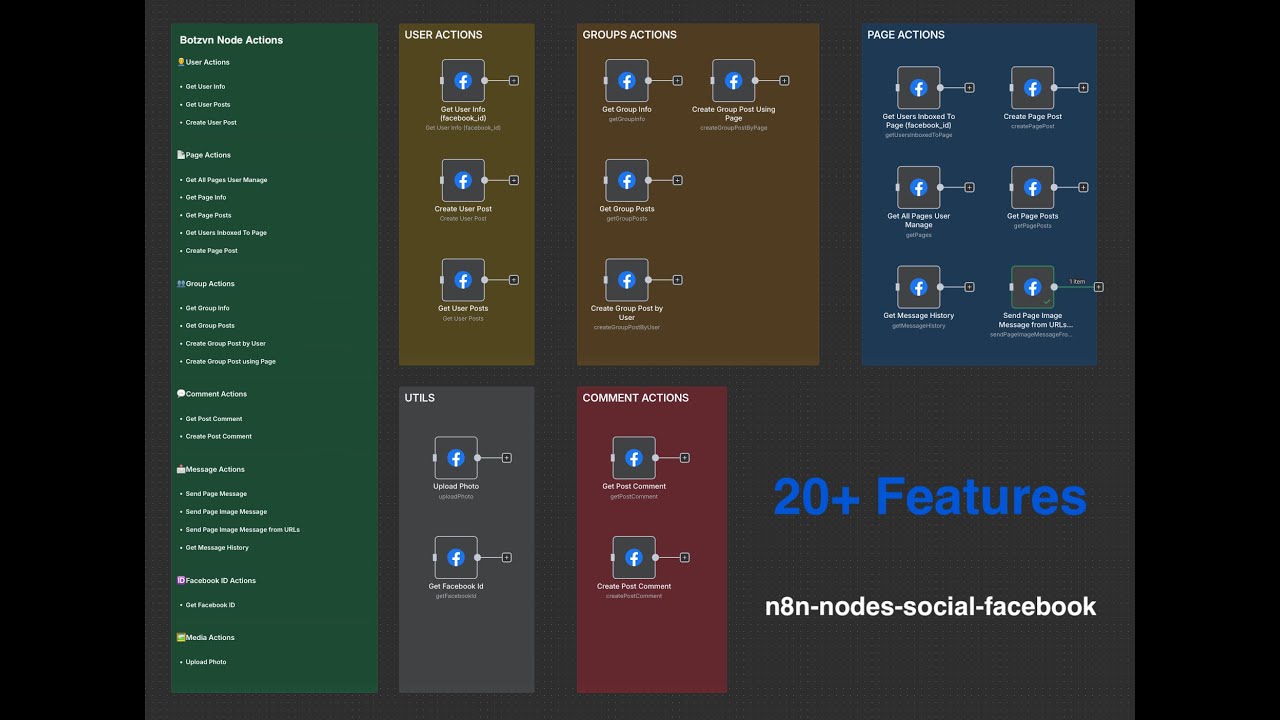This screenshot has width=1280, height=720.
Task: Add node after Create Page Post
Action: [1083, 87]
